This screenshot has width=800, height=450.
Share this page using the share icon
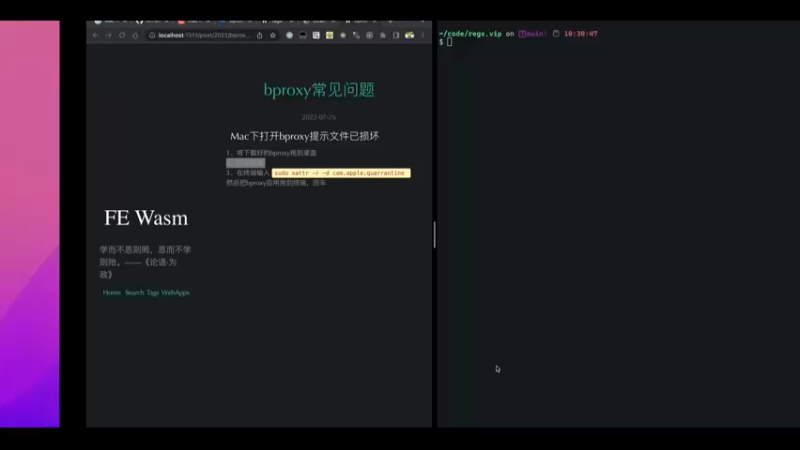click(x=260, y=35)
